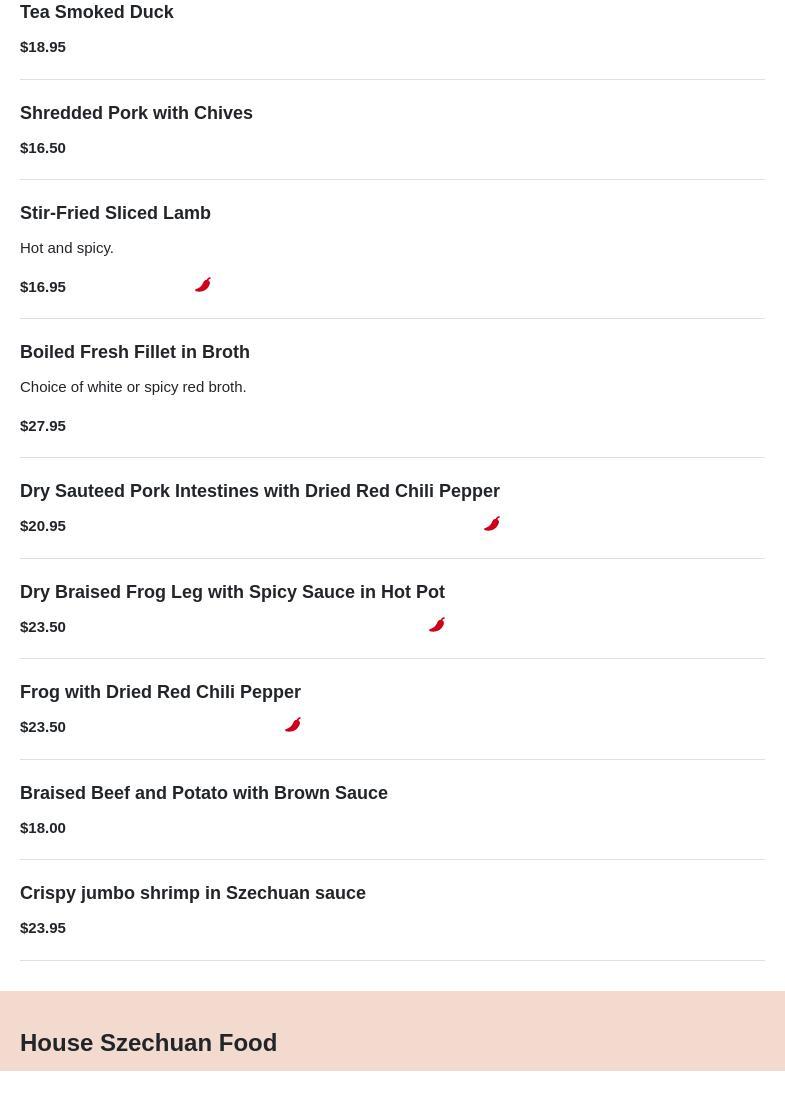Screen dimensions: 785x1104
Task: Open Stir-Fried Sliced Lamb dish
Action: click(115, 213)
